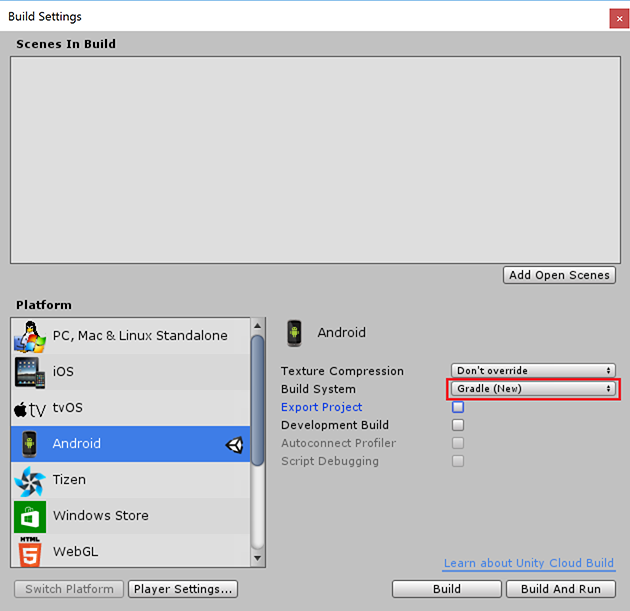
Task: Open Player Settings
Action: (x=184, y=589)
